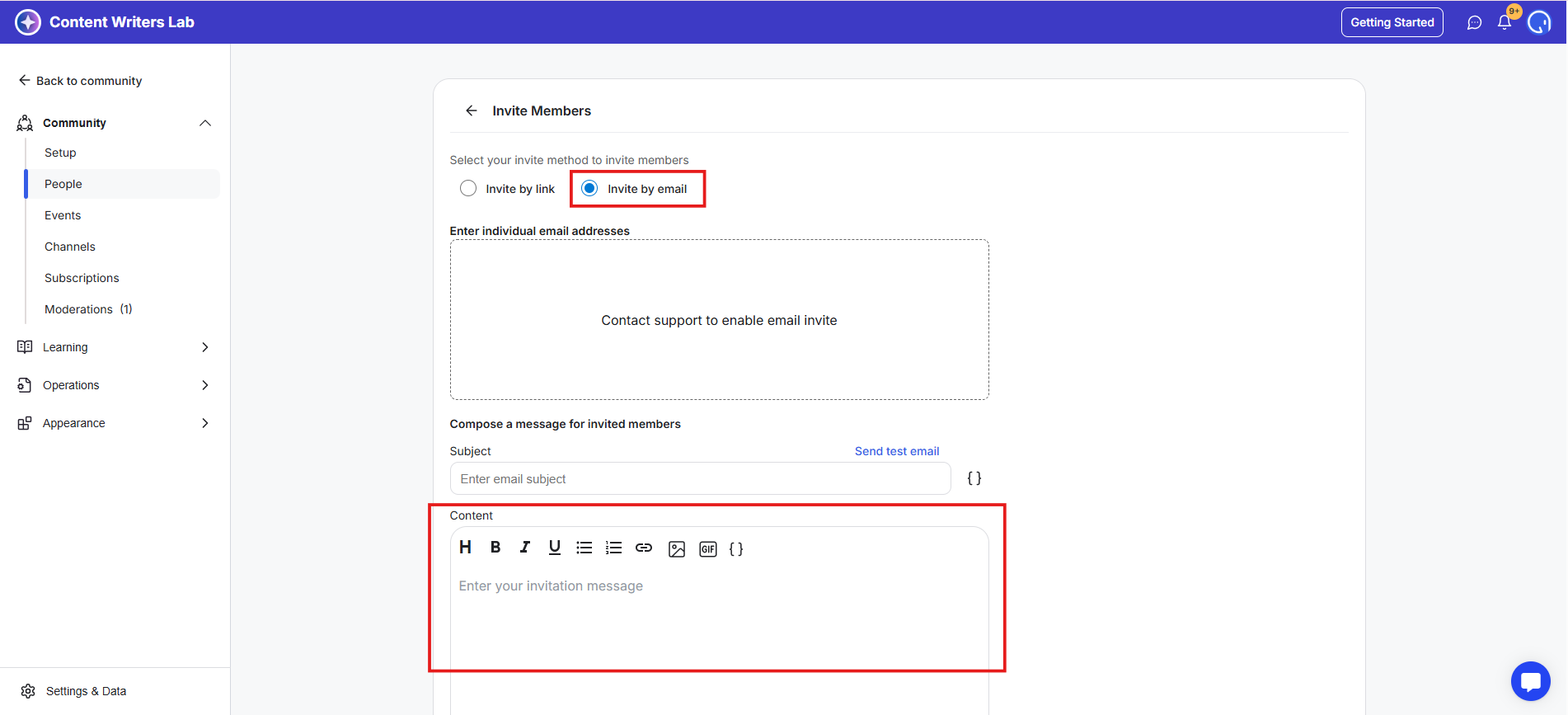Image resolution: width=1568 pixels, height=715 pixels.
Task: Go to the People page
Action: 123,184
